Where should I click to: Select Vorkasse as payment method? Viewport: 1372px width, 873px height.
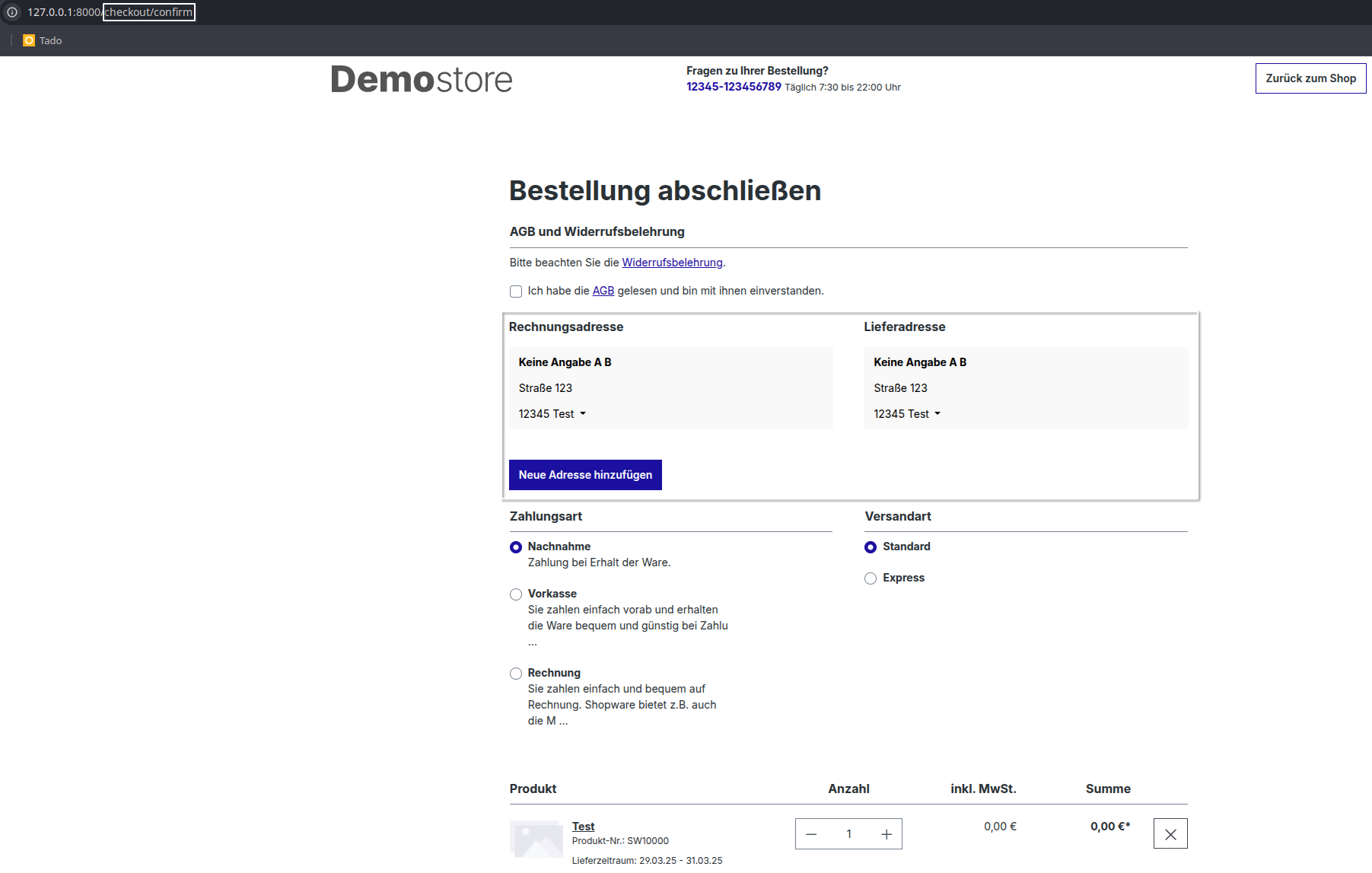point(516,594)
